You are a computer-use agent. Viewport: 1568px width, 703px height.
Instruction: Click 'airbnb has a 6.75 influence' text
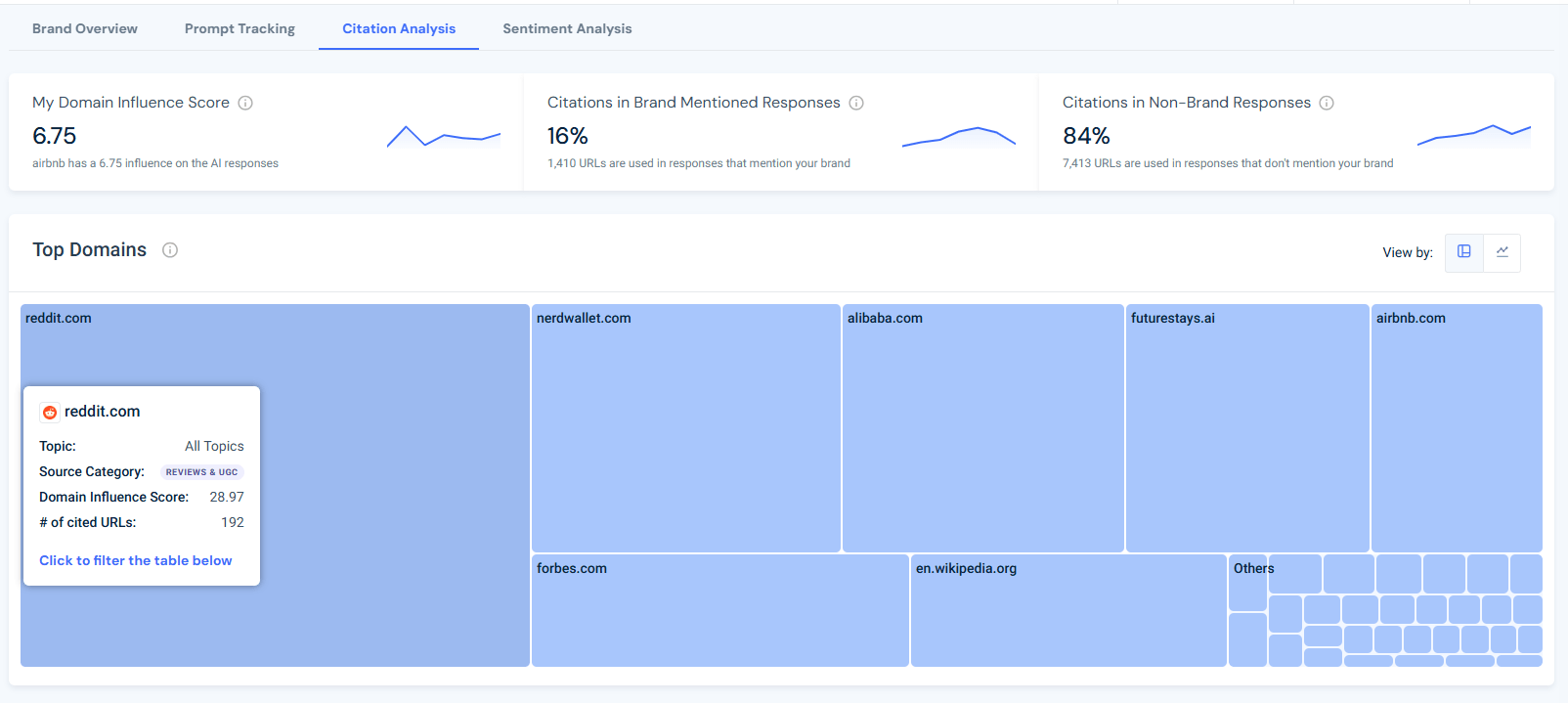(x=155, y=163)
